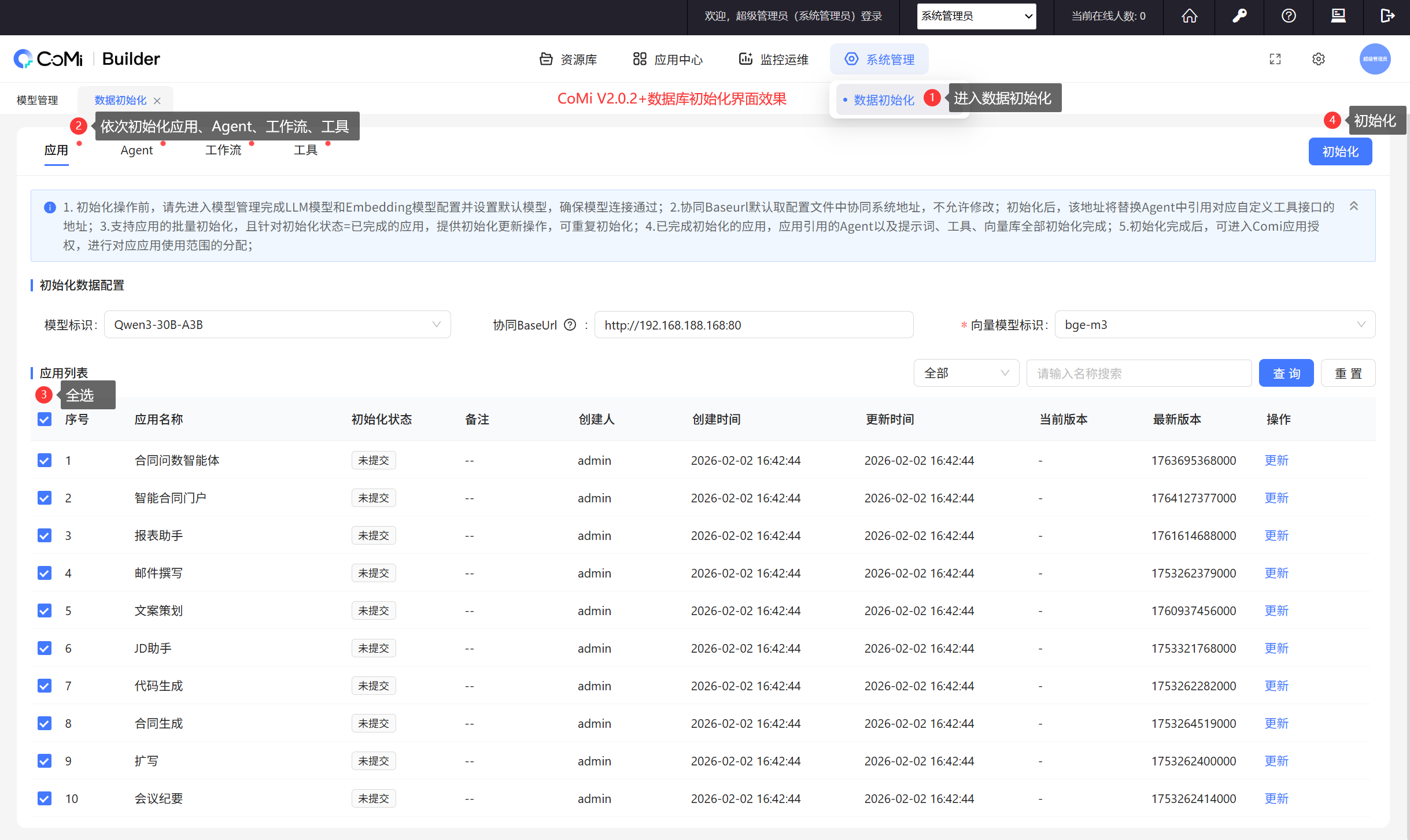Click 更新 link for 报表助手
The height and width of the screenshot is (840, 1410).
[x=1276, y=535]
